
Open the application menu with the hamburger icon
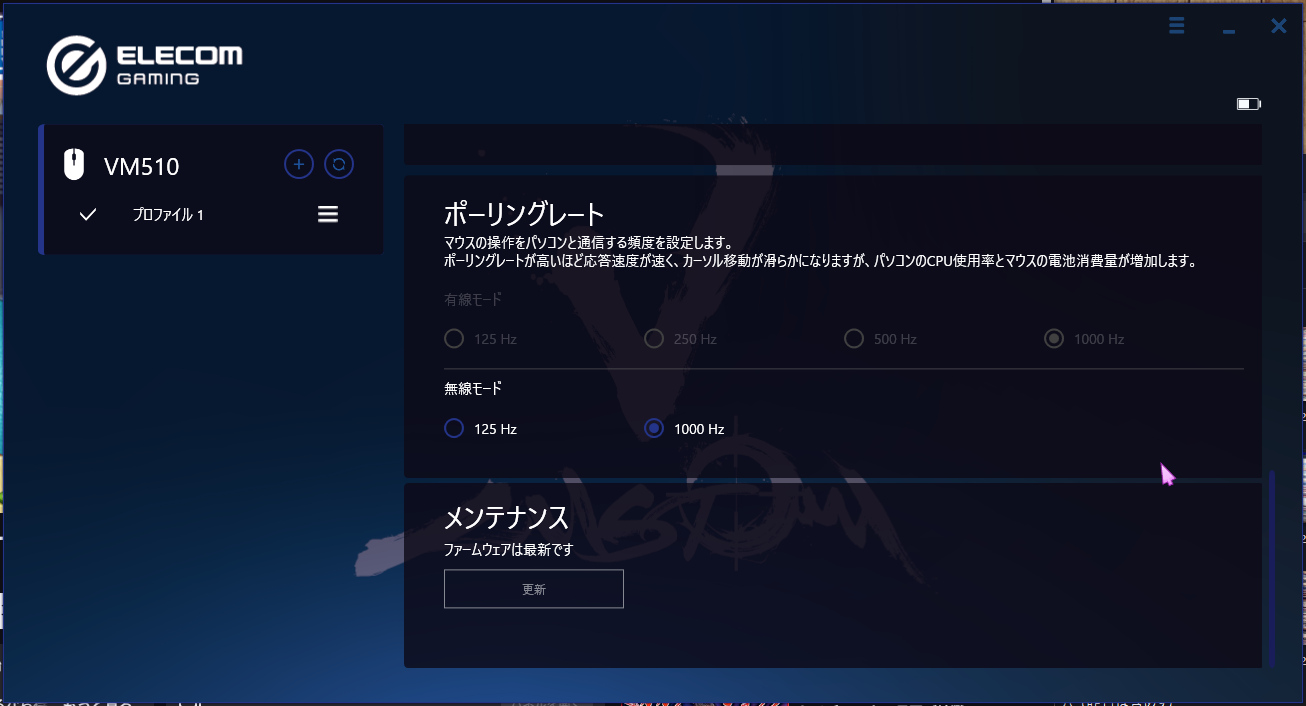(1176, 25)
